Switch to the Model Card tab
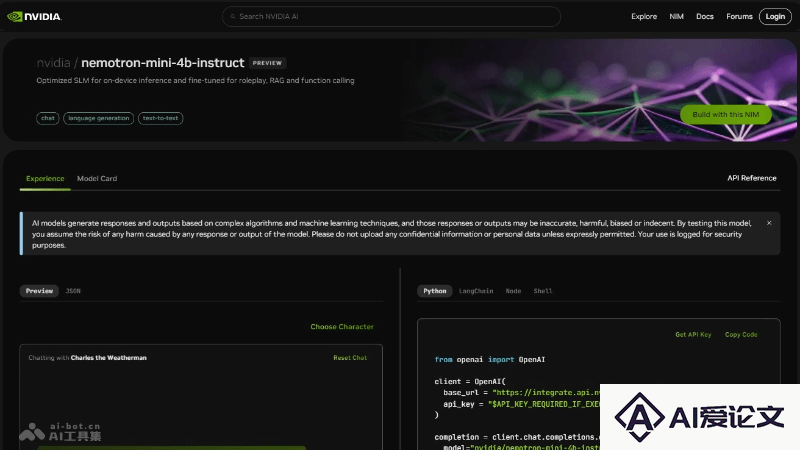Image resolution: width=800 pixels, height=450 pixels. (x=97, y=179)
